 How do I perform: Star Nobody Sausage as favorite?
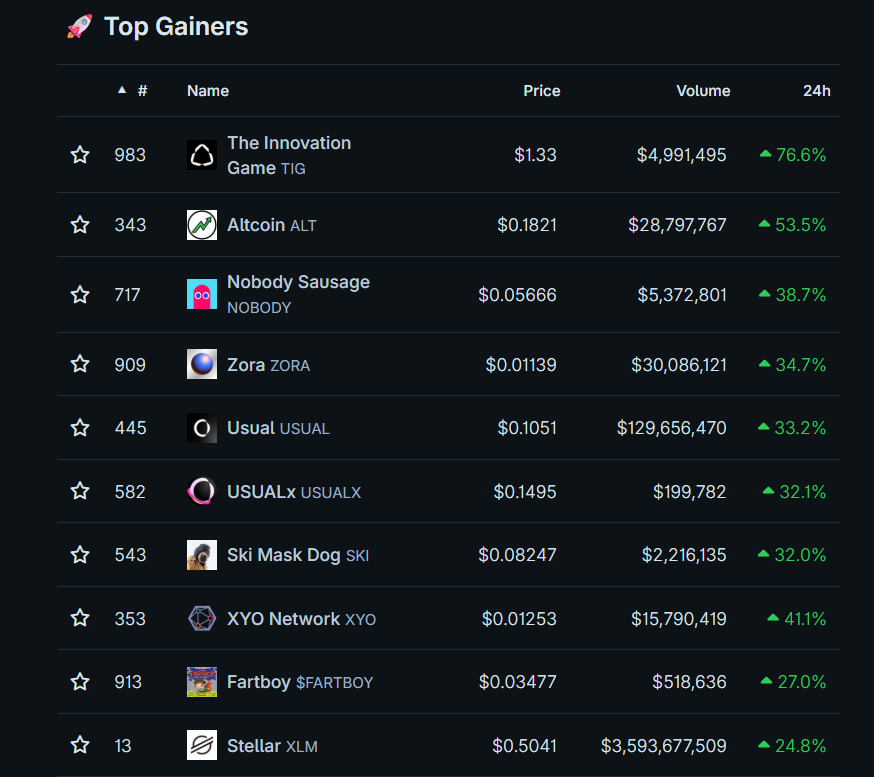coord(80,294)
